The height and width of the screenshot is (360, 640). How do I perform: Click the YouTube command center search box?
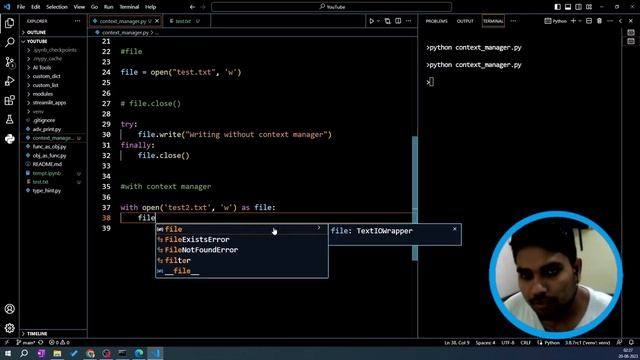pyautogui.click(x=331, y=7)
